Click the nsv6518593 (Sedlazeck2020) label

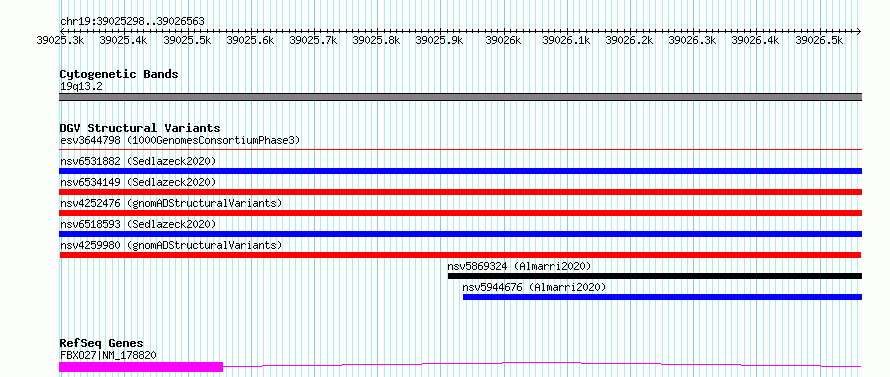pyautogui.click(x=138, y=224)
